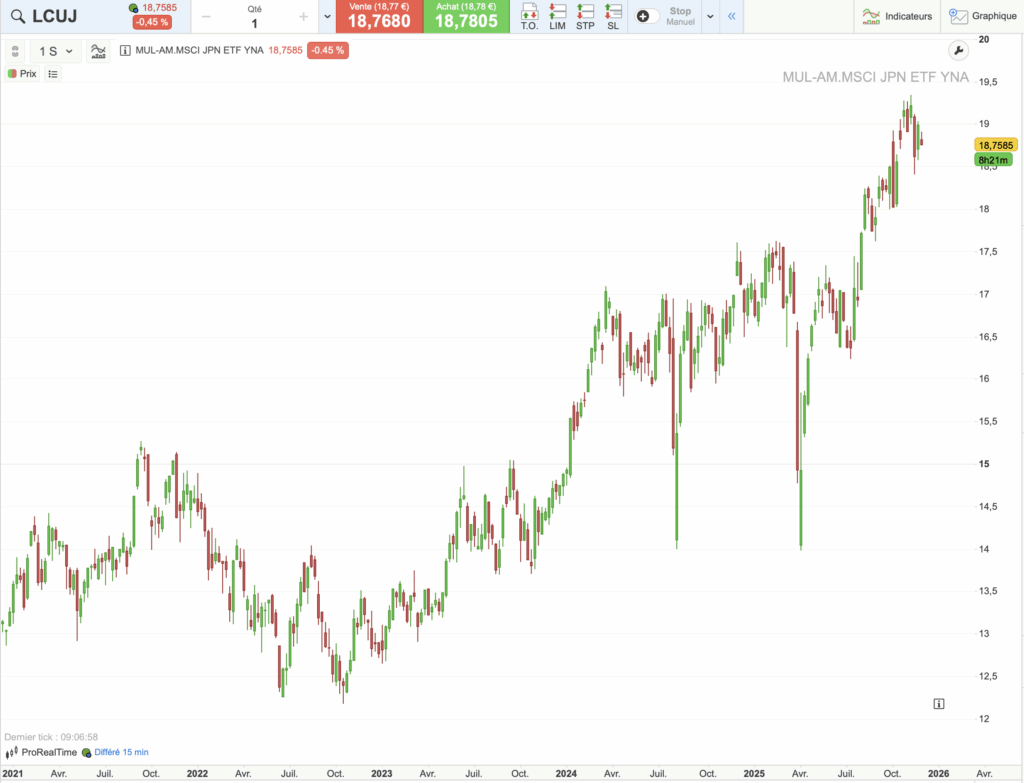1024x783 pixels.
Task: Expand the order quantity dropdown chevron
Action: pos(327,16)
